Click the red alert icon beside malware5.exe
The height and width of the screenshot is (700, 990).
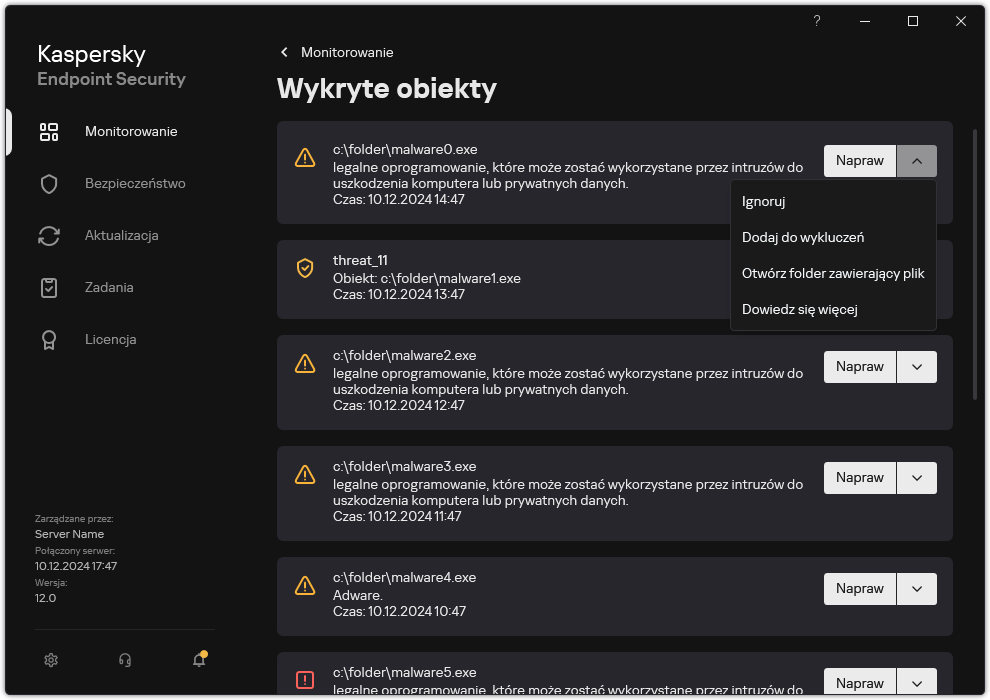pos(305,678)
